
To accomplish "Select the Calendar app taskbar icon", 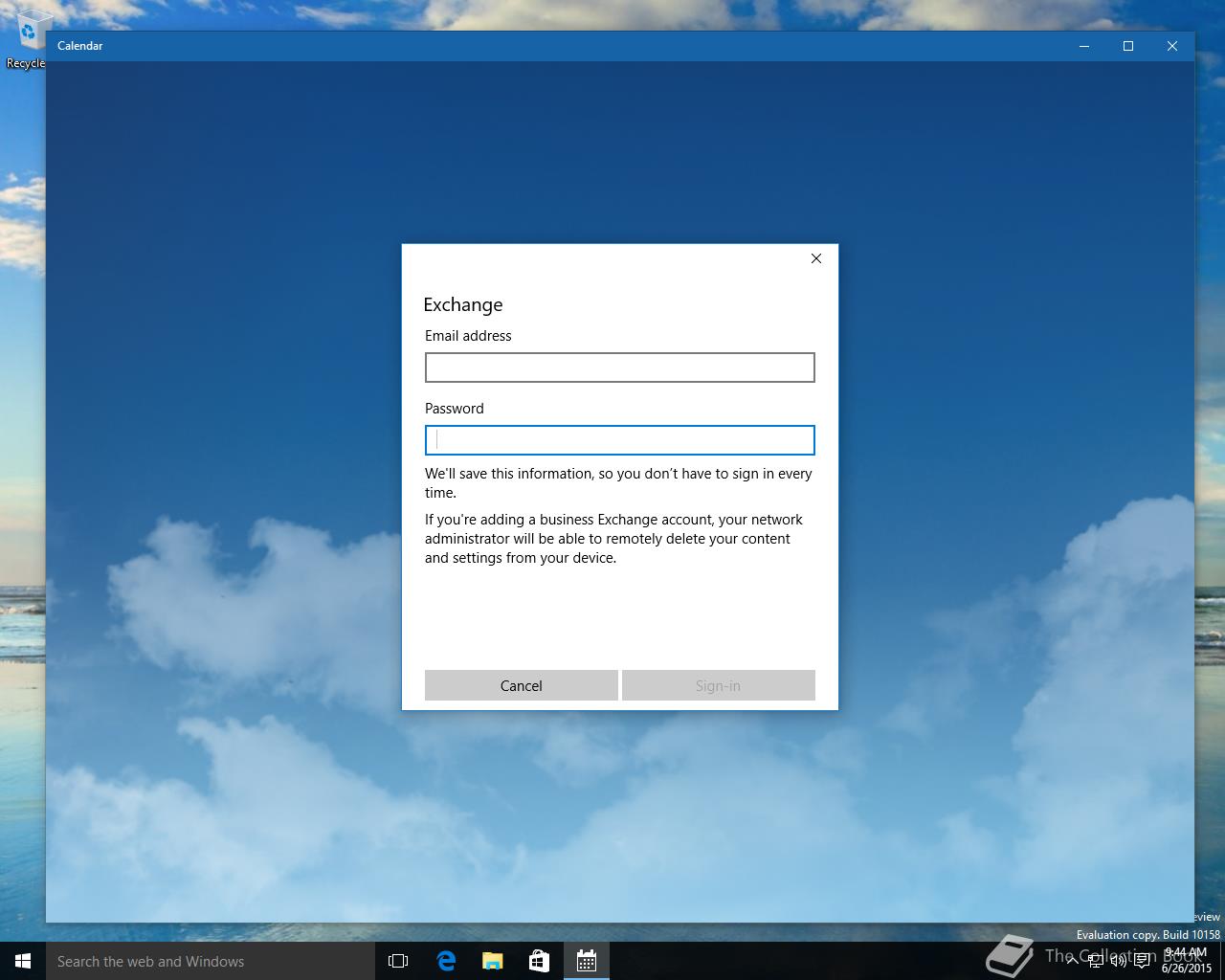I will click(587, 961).
